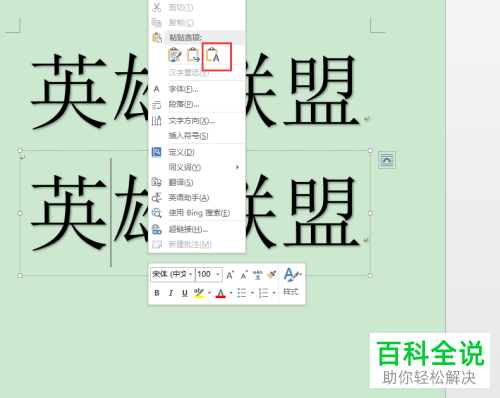The width and height of the screenshot is (500, 398).
Task: Select 使用 Bing 搜索(E) entry
Action: click(x=199, y=213)
